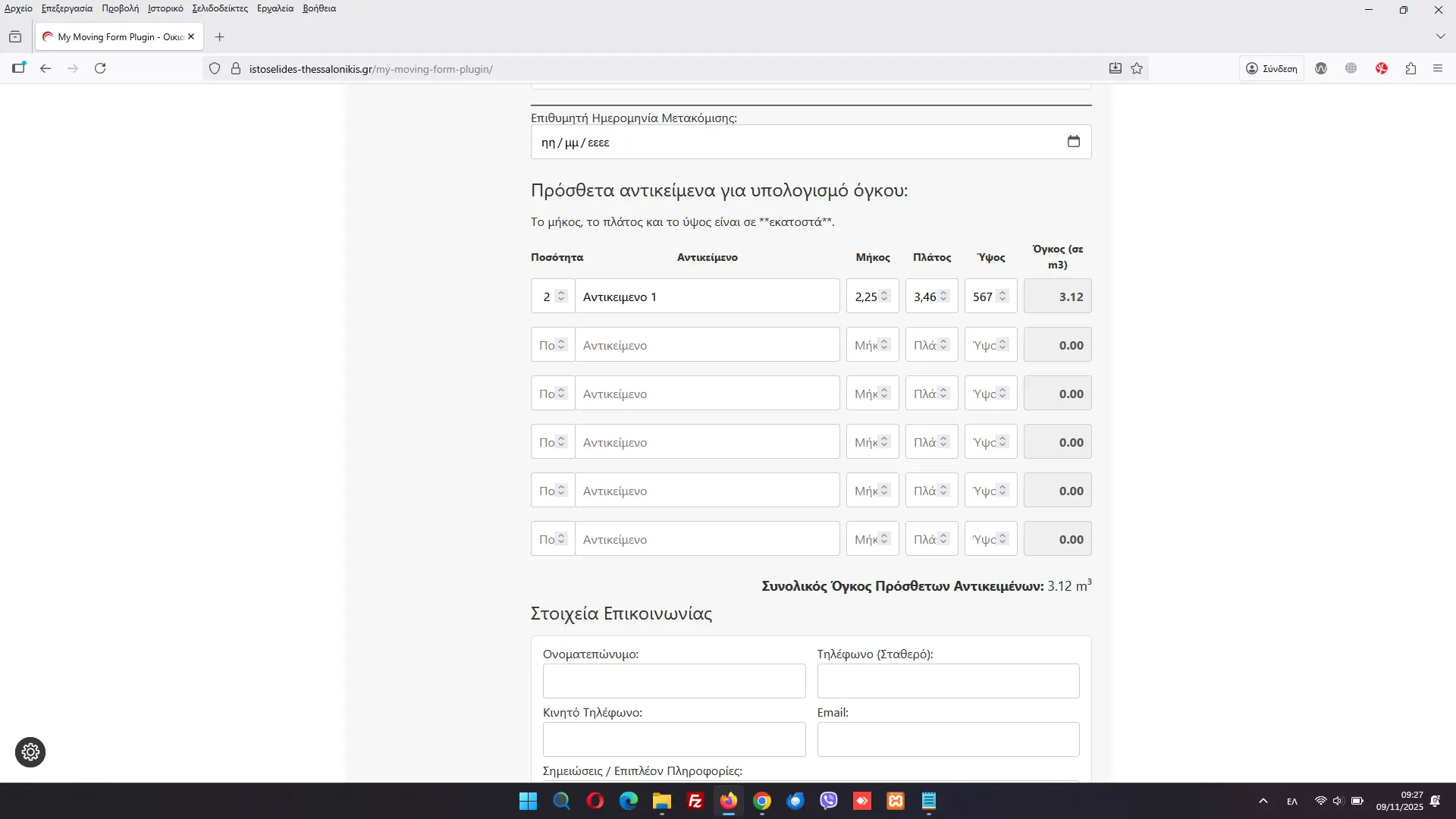Click the Αντικειμενο 1 name field
This screenshot has width=1456, height=819.
click(x=707, y=297)
